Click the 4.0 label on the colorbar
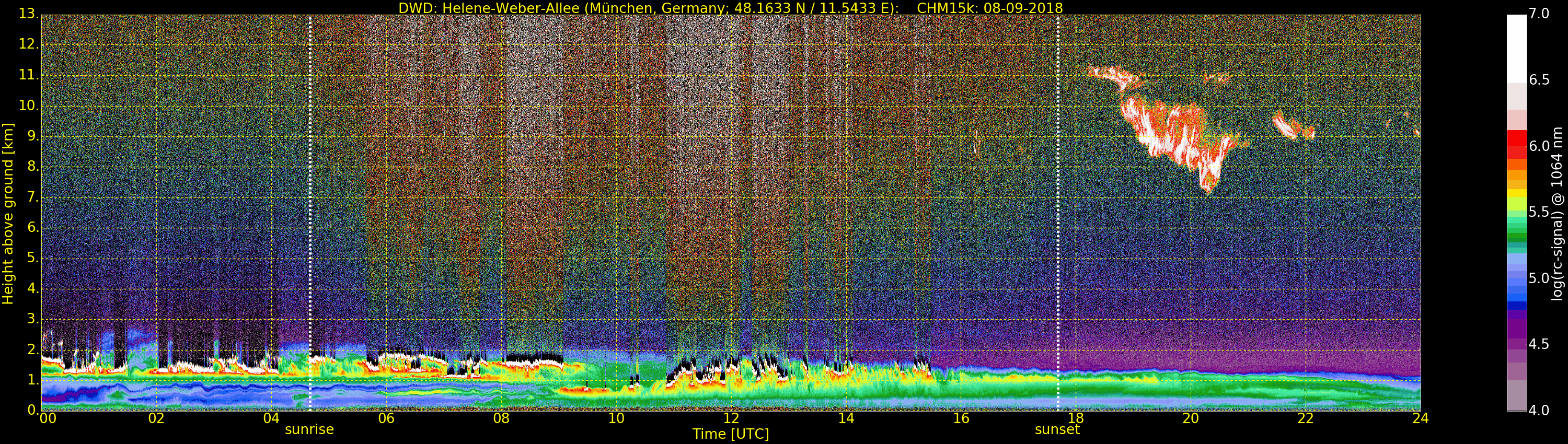The image size is (1568, 444). tap(1539, 411)
